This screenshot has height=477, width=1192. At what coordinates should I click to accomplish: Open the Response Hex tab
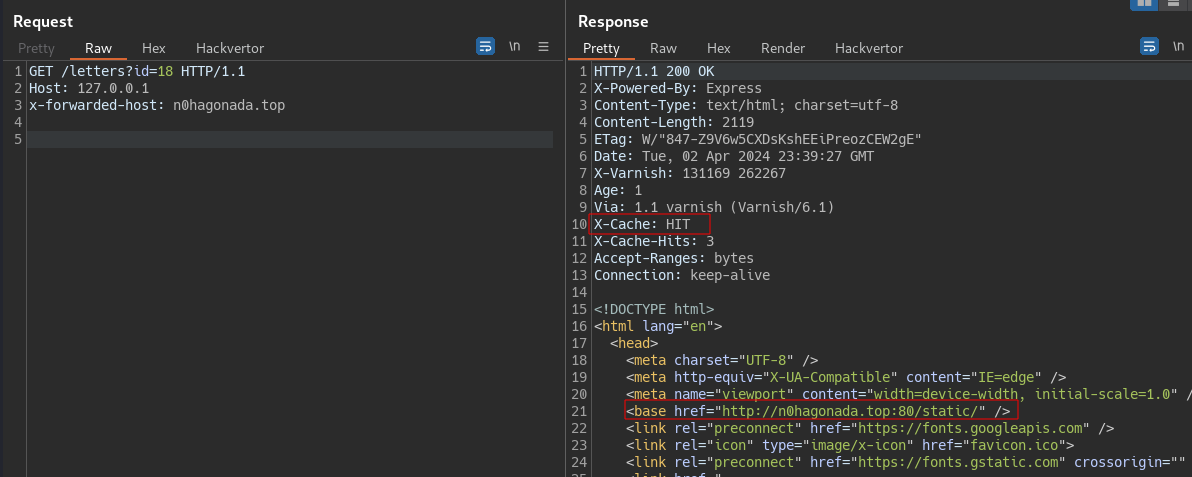coord(719,48)
